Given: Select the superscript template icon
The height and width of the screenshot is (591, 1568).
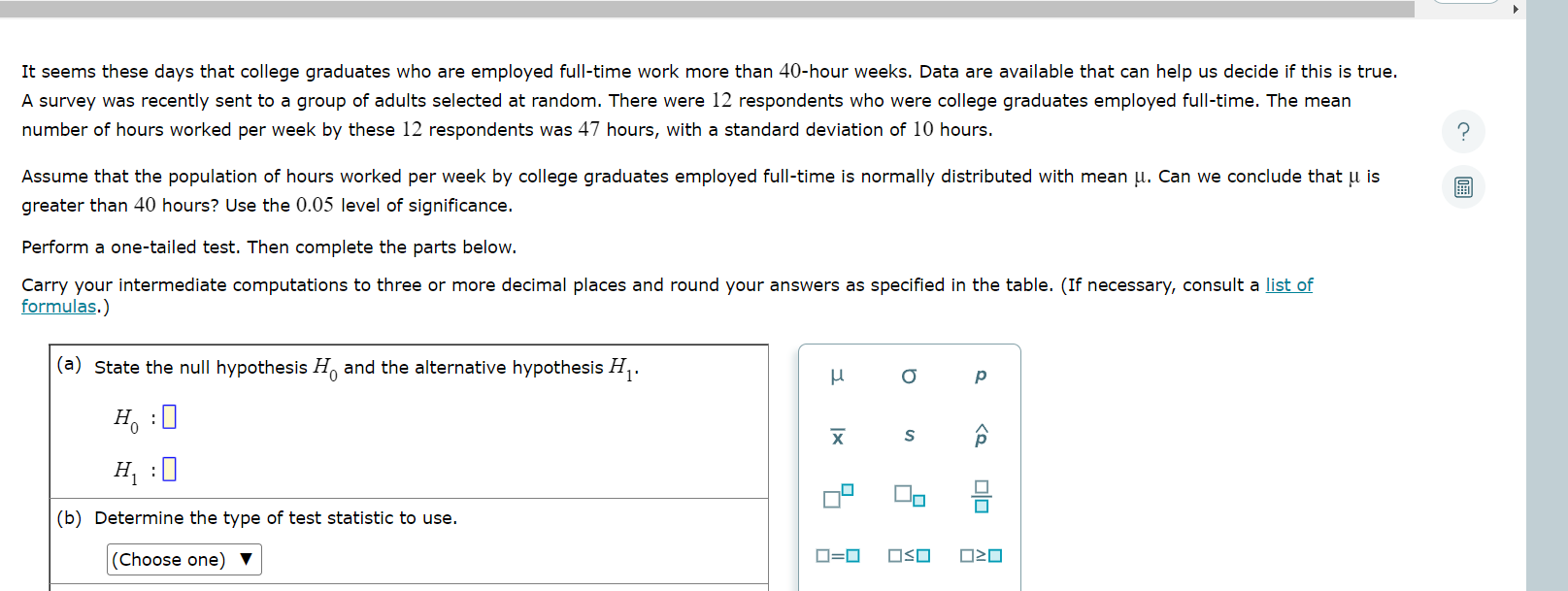Looking at the screenshot, I should coord(836,497).
